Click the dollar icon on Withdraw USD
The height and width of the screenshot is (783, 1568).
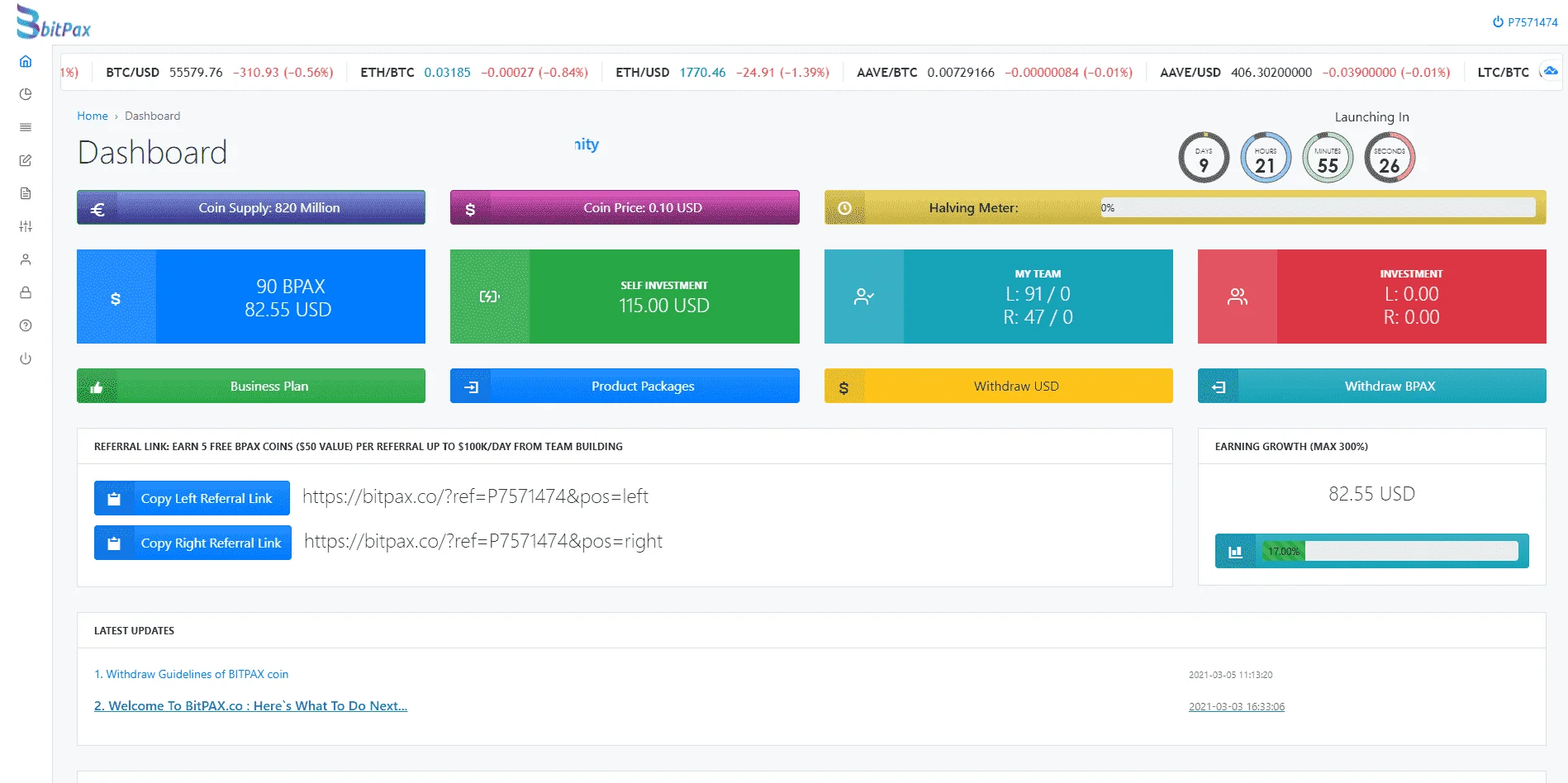[843, 387]
